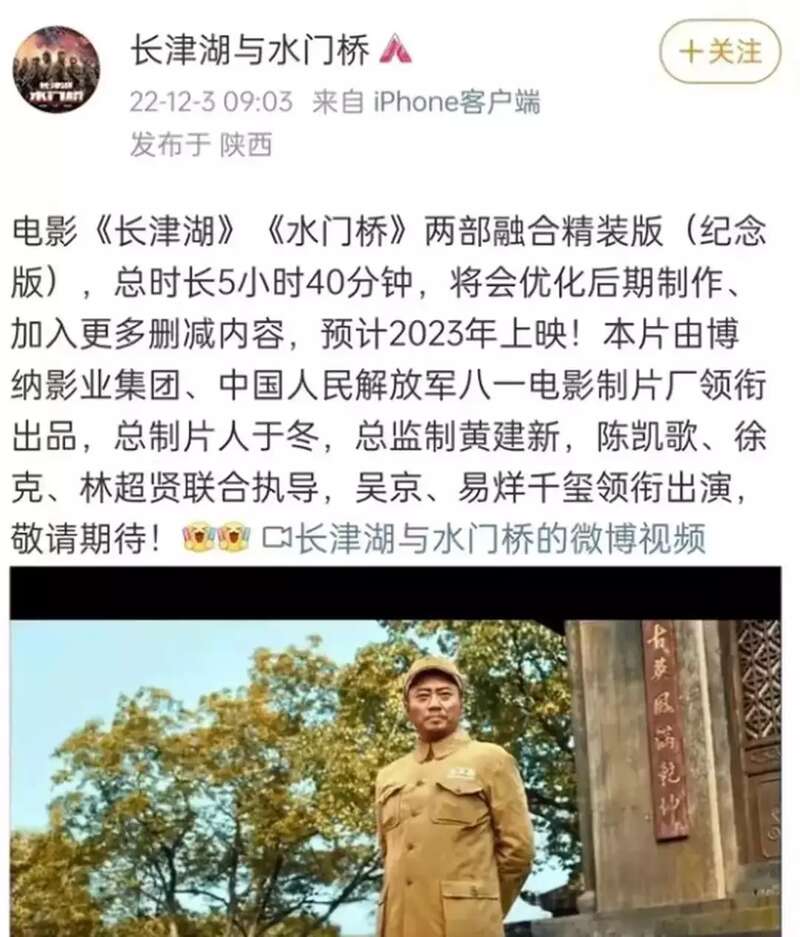Open the poster's round profile avatar
800x937 pixels.
56,69
